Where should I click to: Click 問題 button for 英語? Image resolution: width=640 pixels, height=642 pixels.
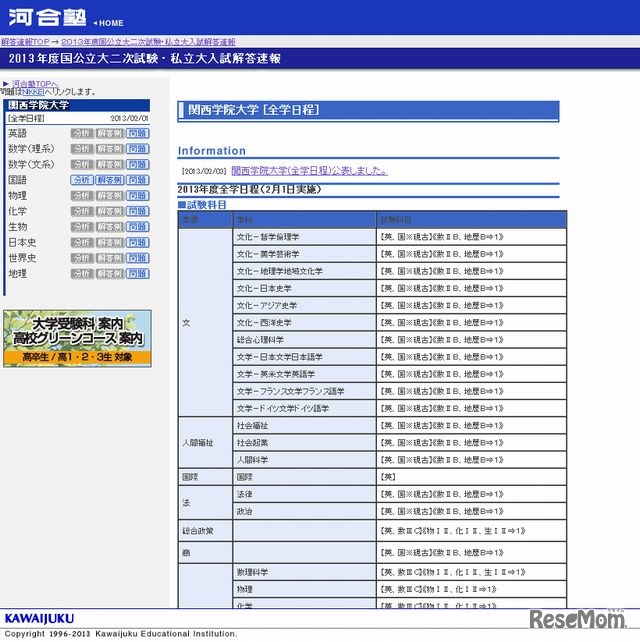coord(138,133)
